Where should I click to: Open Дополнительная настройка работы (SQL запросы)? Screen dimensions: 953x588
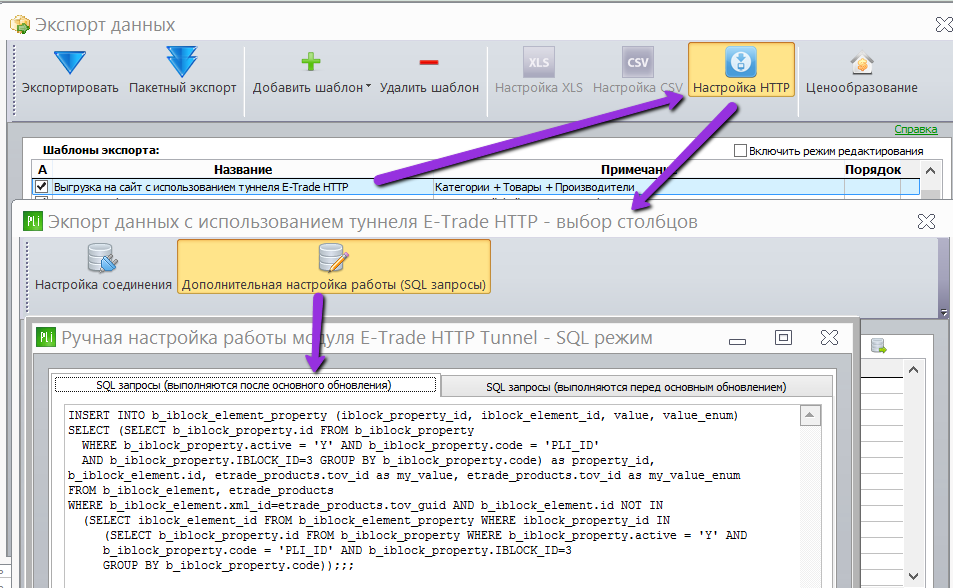pos(334,266)
